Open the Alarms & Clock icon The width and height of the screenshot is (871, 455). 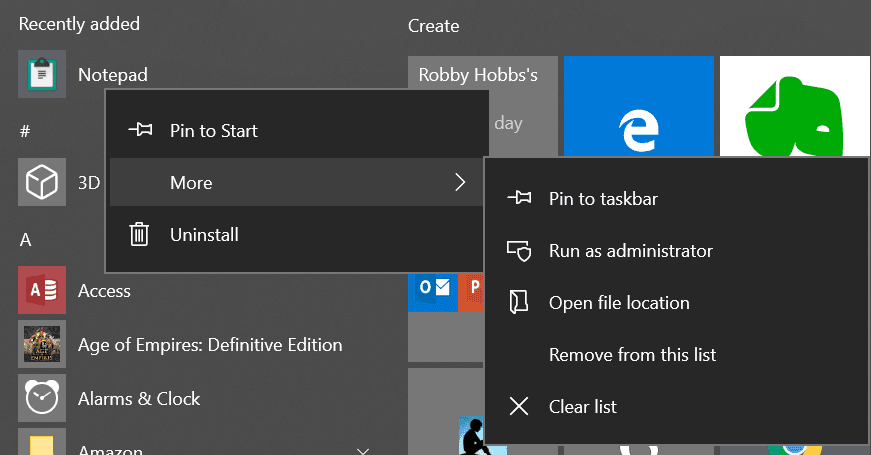point(42,398)
